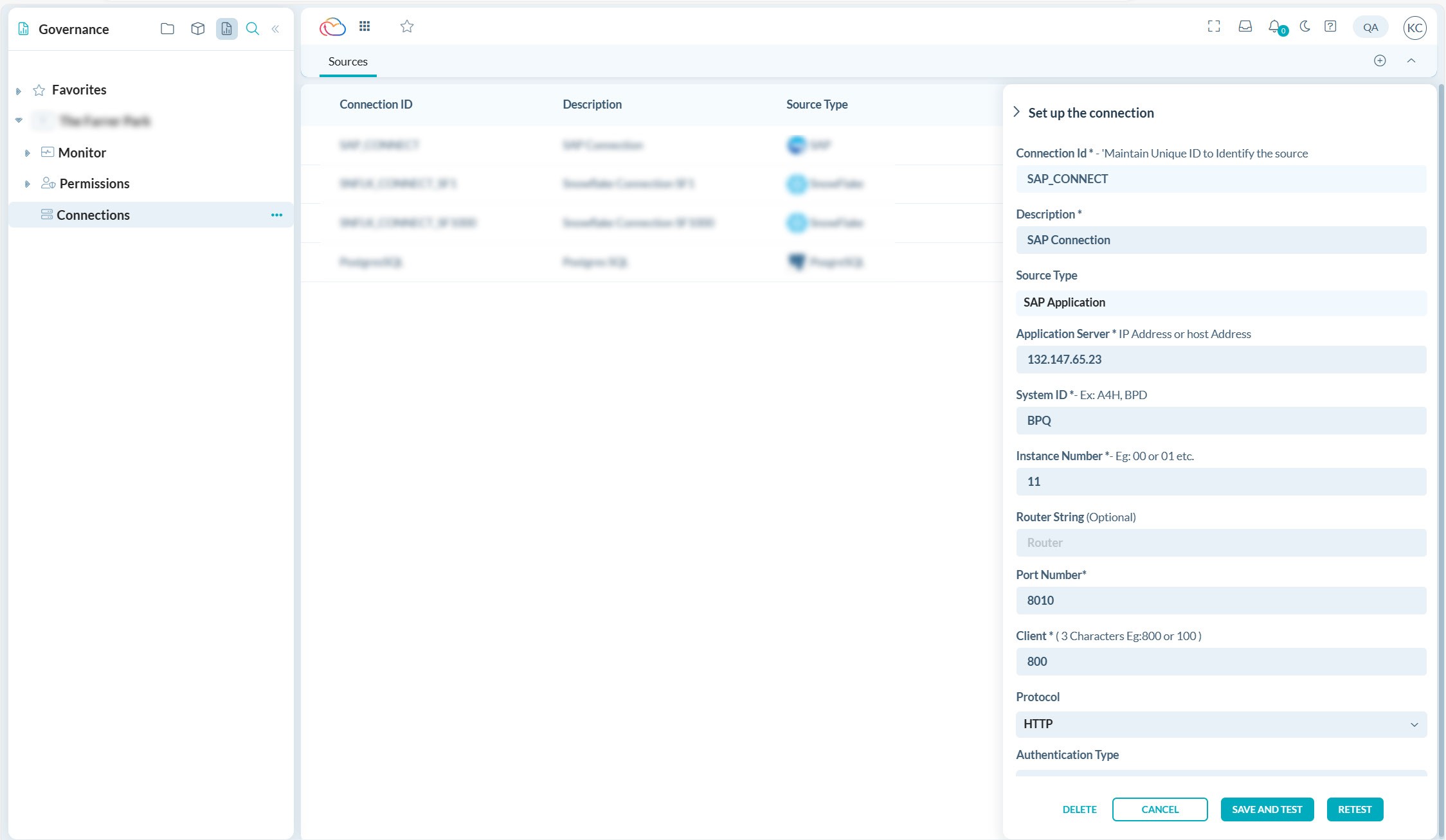This screenshot has height=840, width=1446.
Task: Click the star favorite icon near the logo
Action: [406, 26]
